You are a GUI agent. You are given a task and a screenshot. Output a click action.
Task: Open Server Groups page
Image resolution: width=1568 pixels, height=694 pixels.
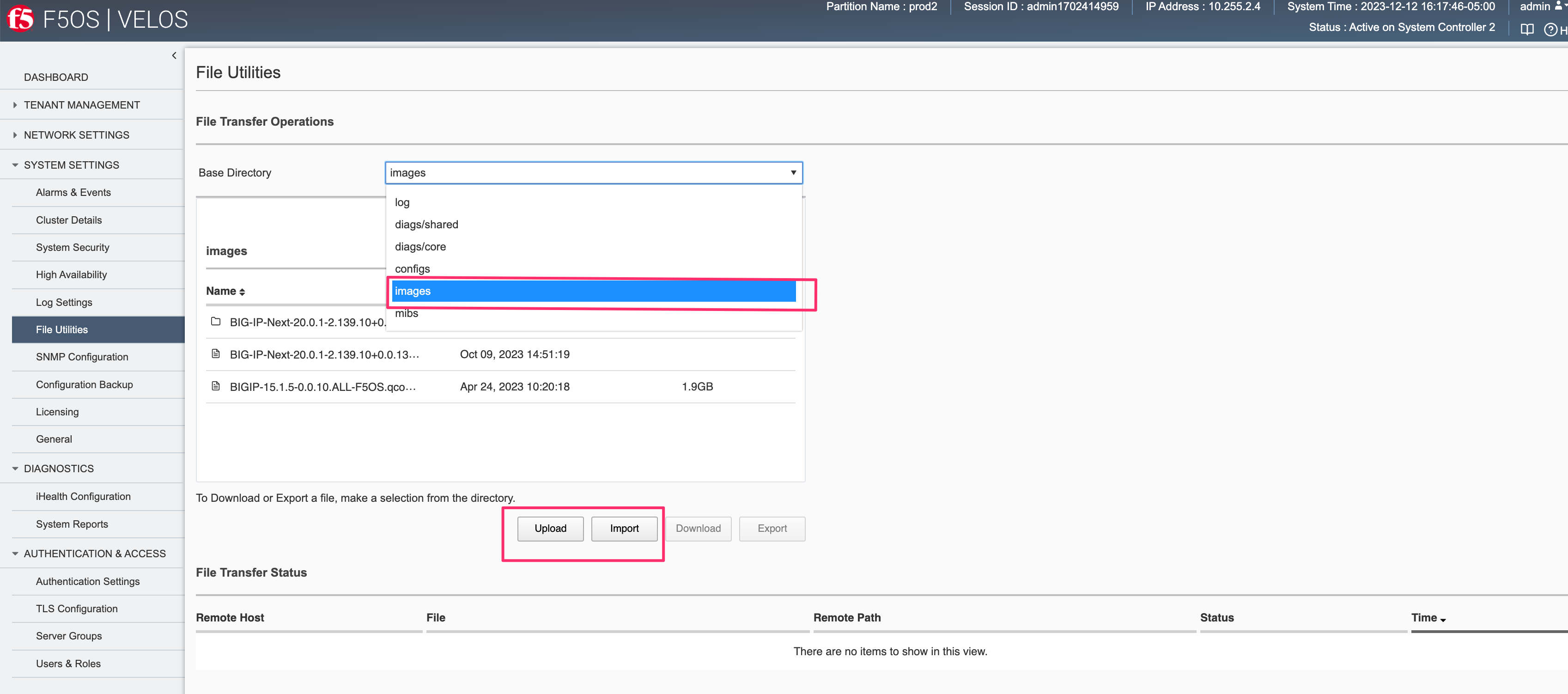[69, 636]
